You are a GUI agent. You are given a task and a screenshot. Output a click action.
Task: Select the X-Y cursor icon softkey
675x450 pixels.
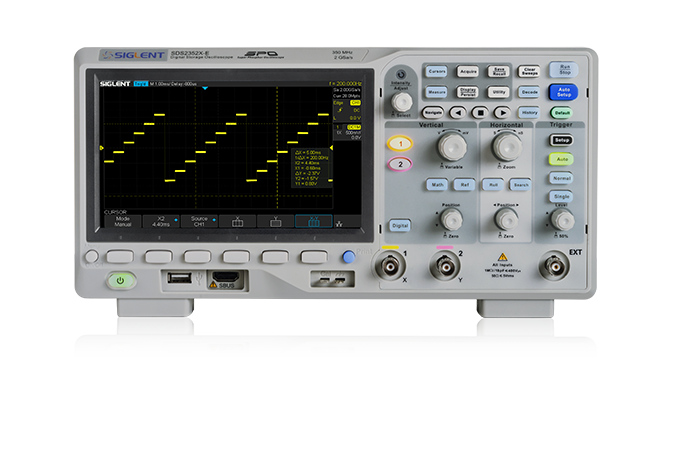[x=313, y=222]
